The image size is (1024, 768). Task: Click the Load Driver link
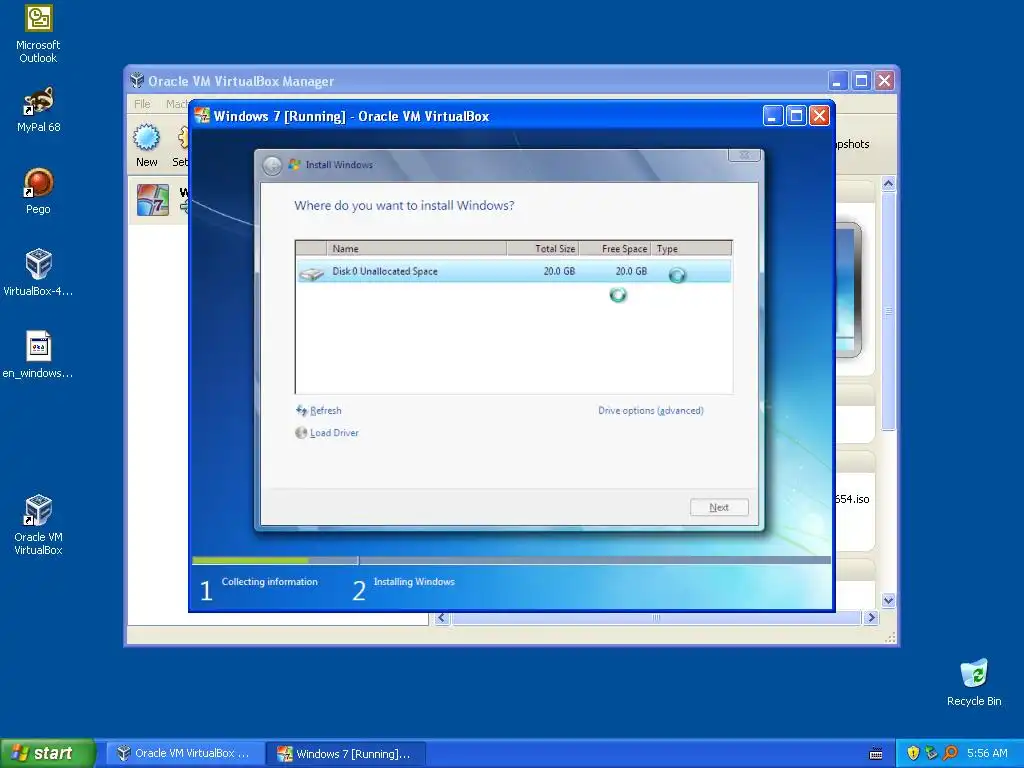tap(327, 432)
